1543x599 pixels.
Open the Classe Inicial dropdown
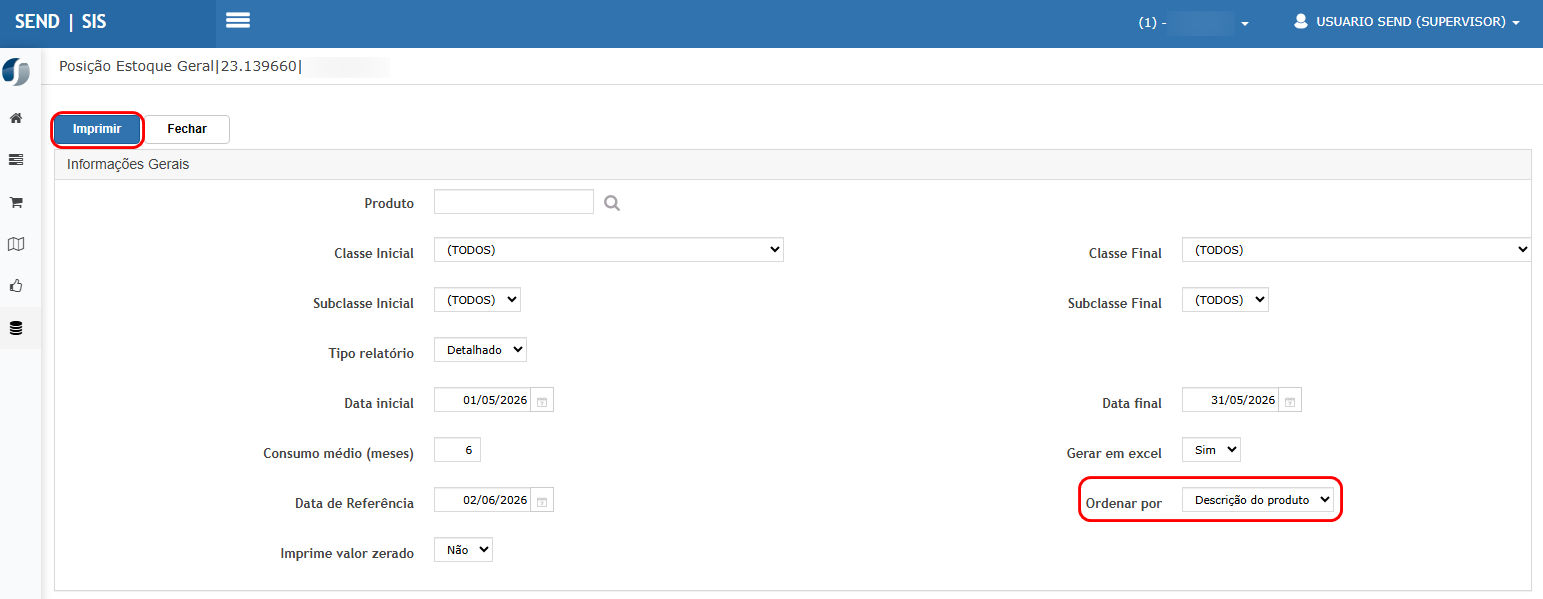pyautogui.click(x=609, y=250)
